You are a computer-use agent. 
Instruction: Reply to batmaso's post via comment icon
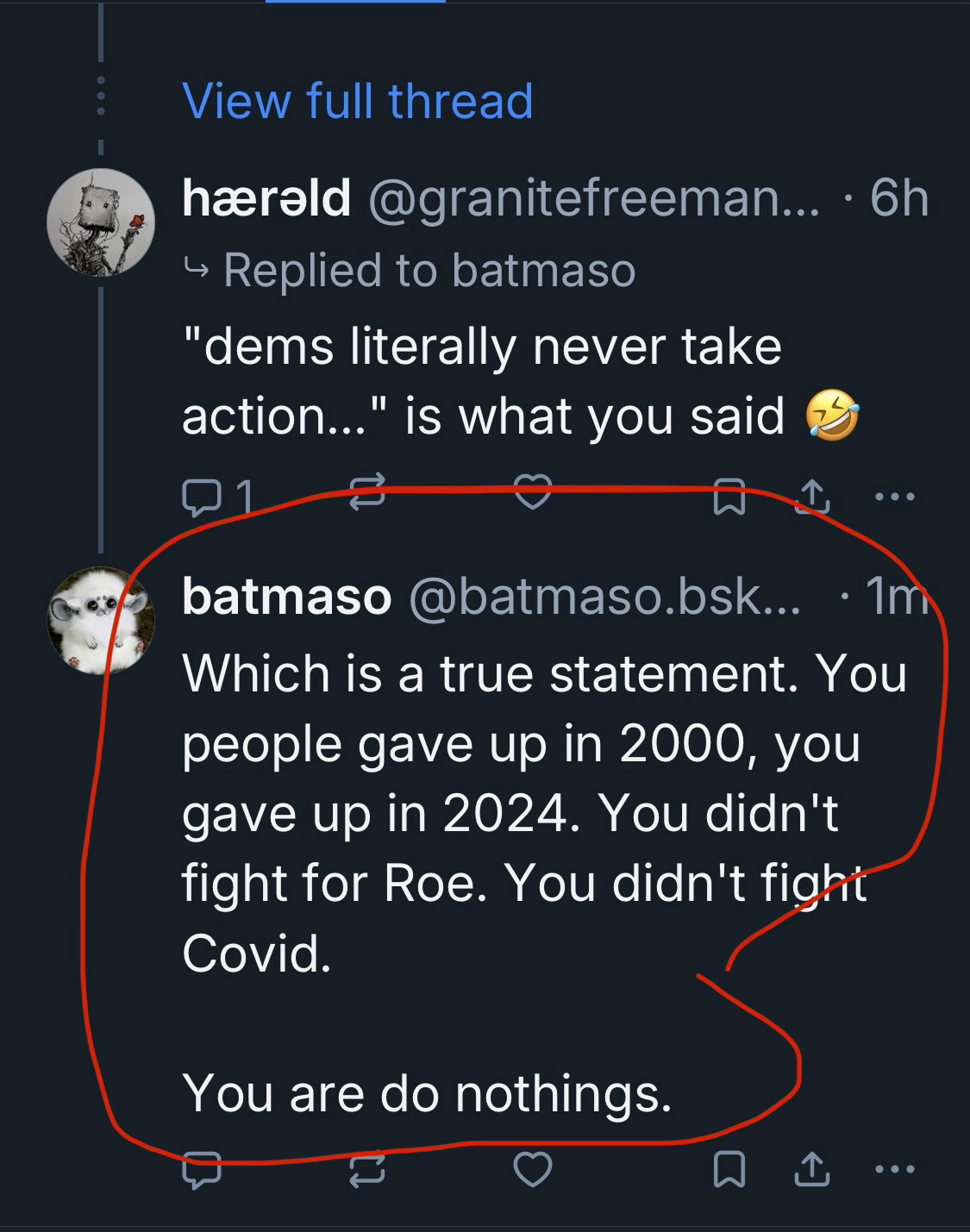202,1171
